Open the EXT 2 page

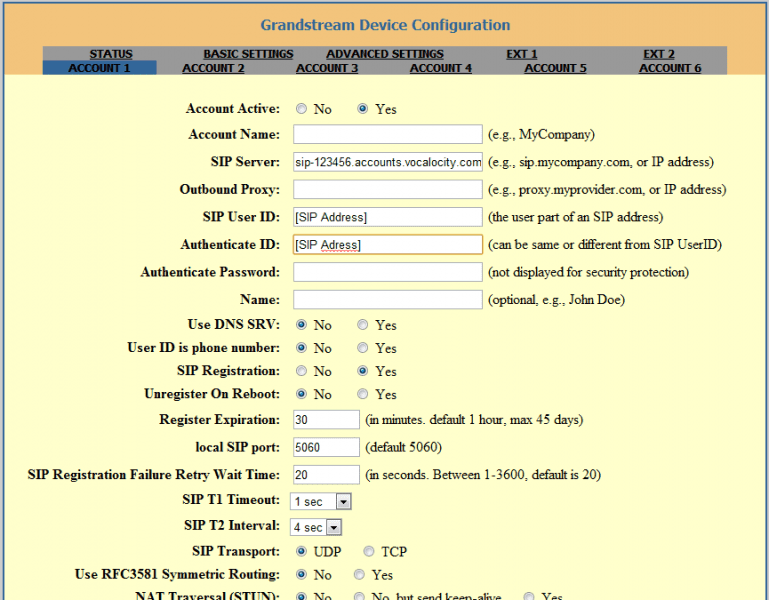point(659,54)
